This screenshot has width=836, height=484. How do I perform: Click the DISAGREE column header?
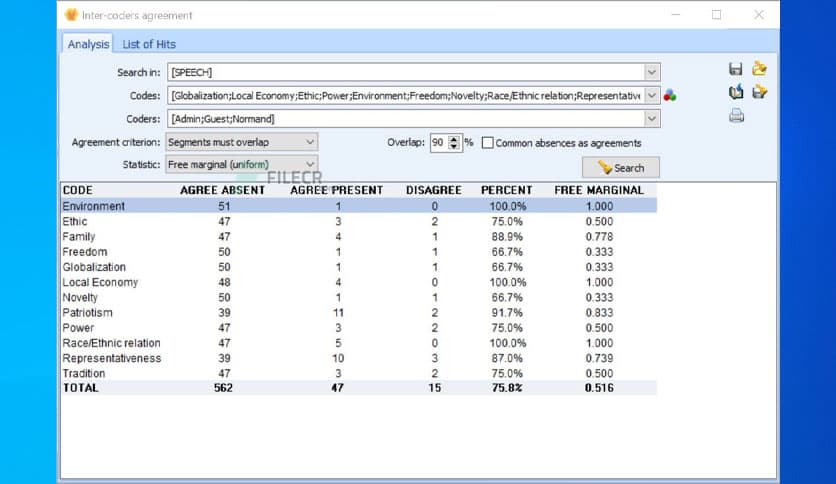click(x=433, y=190)
